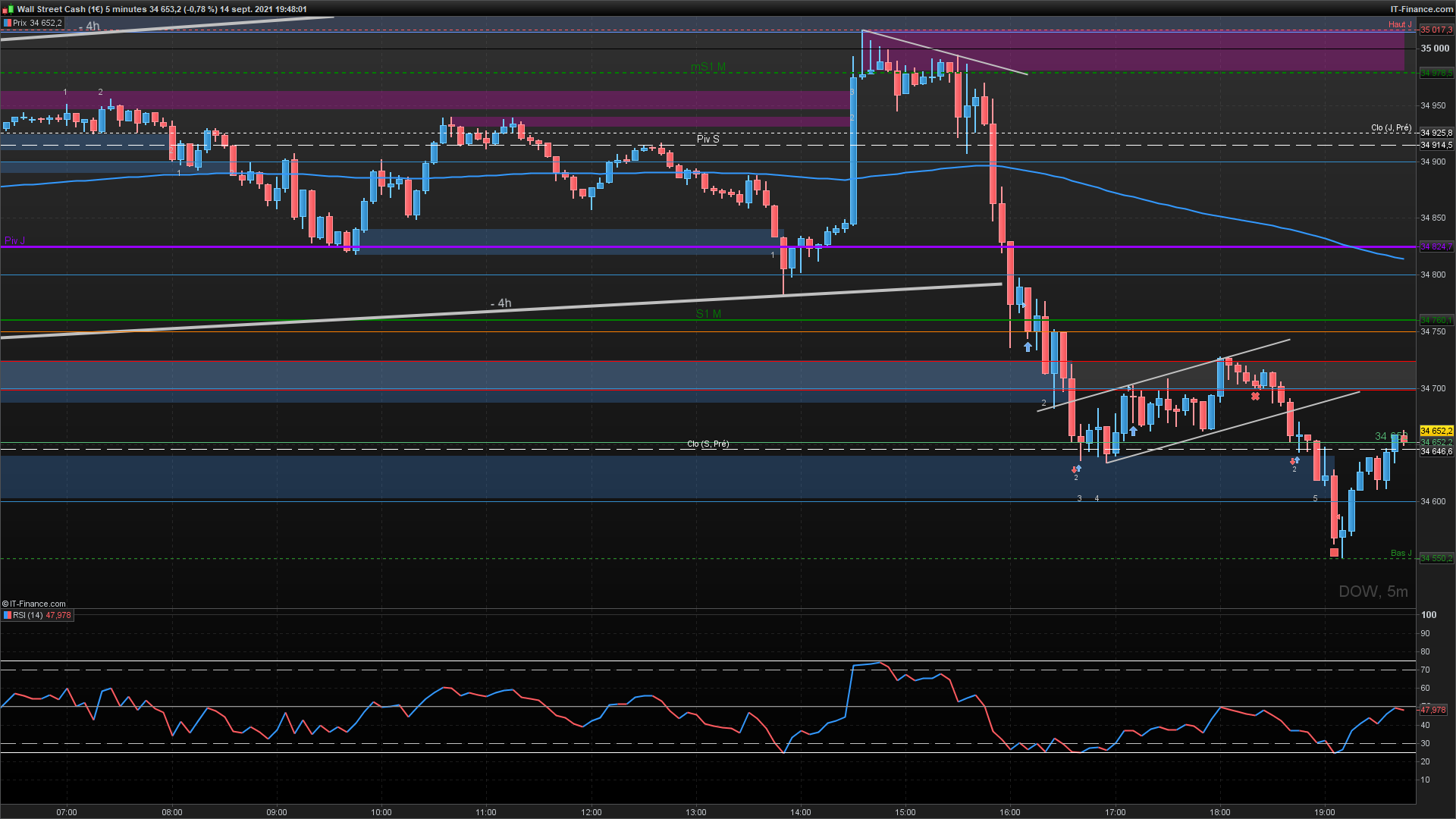Select the Piv S pivot label
The height and width of the screenshot is (819, 1456).
708,139
